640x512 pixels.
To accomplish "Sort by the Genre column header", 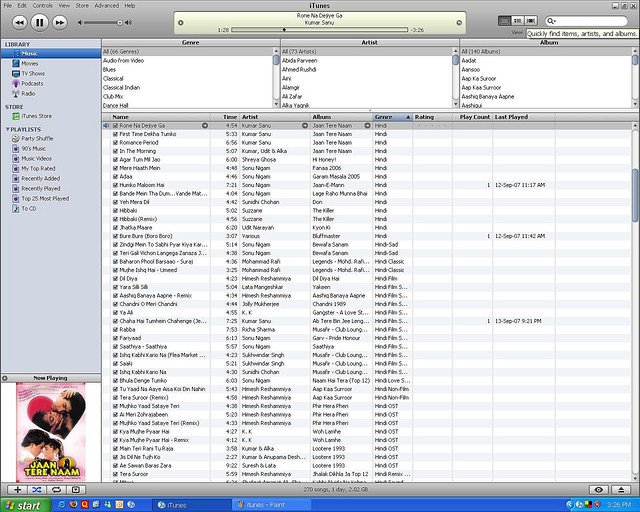I will (x=392, y=117).
